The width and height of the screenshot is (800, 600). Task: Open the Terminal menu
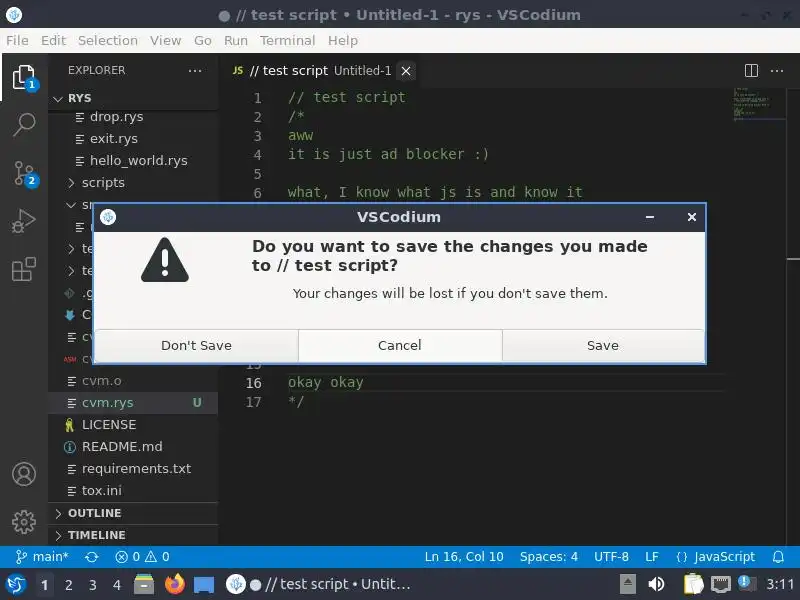point(287,41)
